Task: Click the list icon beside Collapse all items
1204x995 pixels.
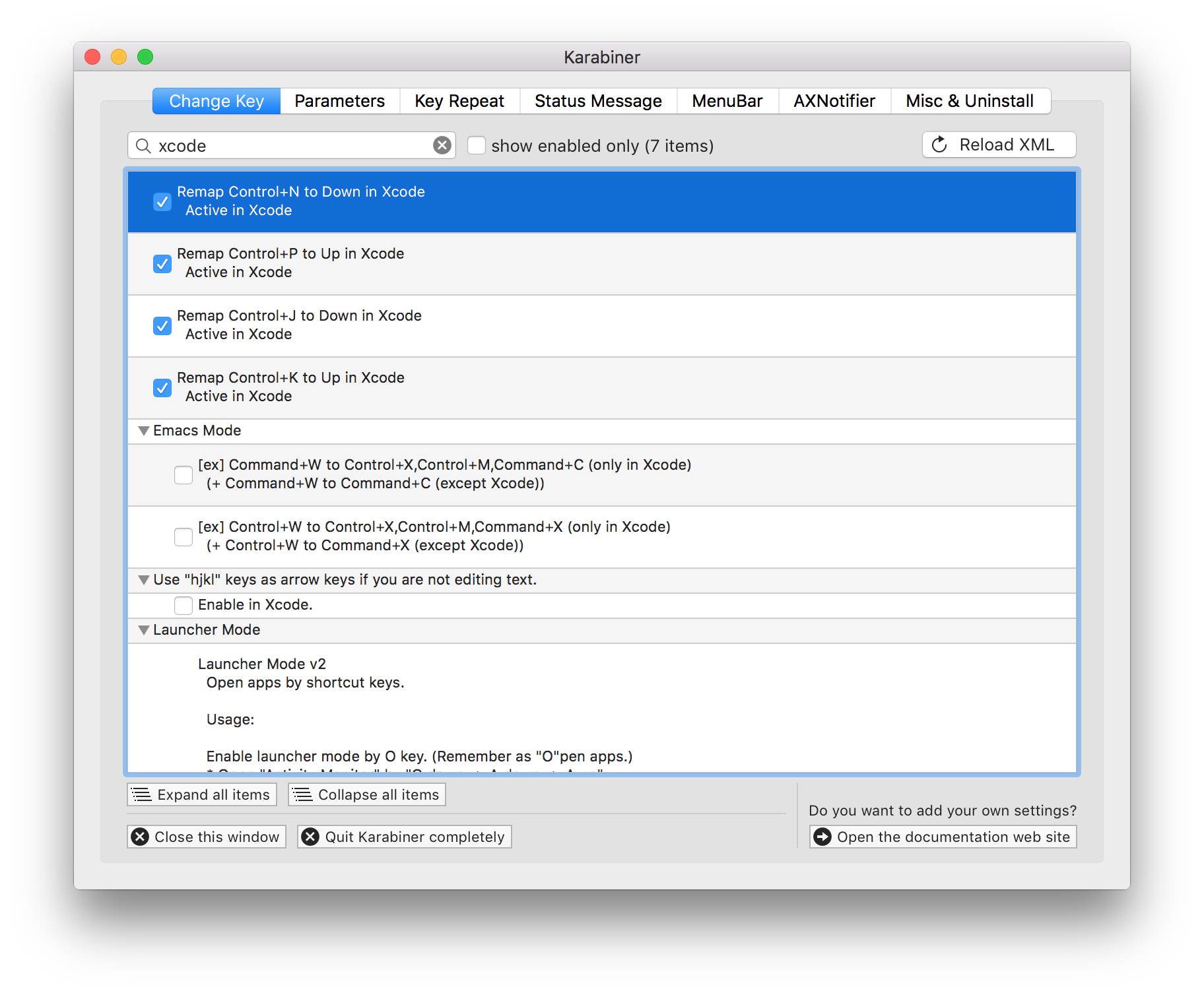Action: 302,794
